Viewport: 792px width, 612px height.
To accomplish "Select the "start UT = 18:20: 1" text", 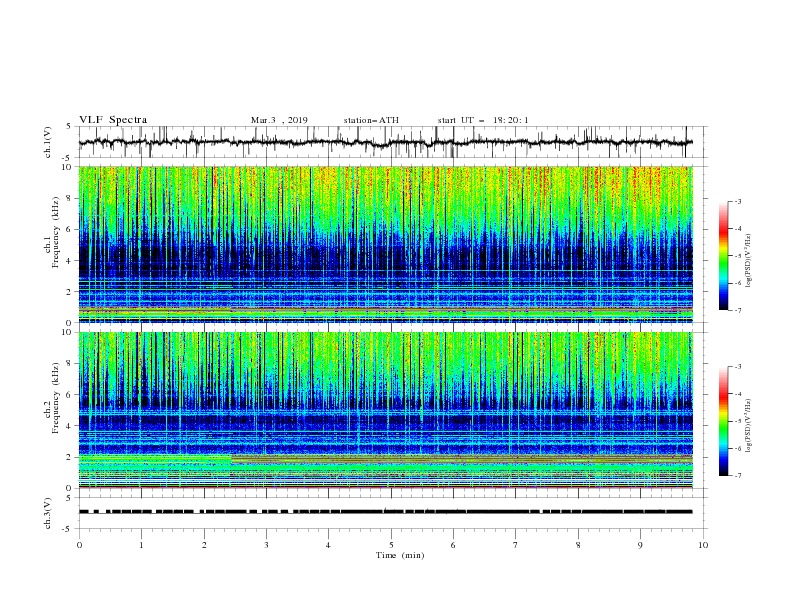I will point(483,120).
